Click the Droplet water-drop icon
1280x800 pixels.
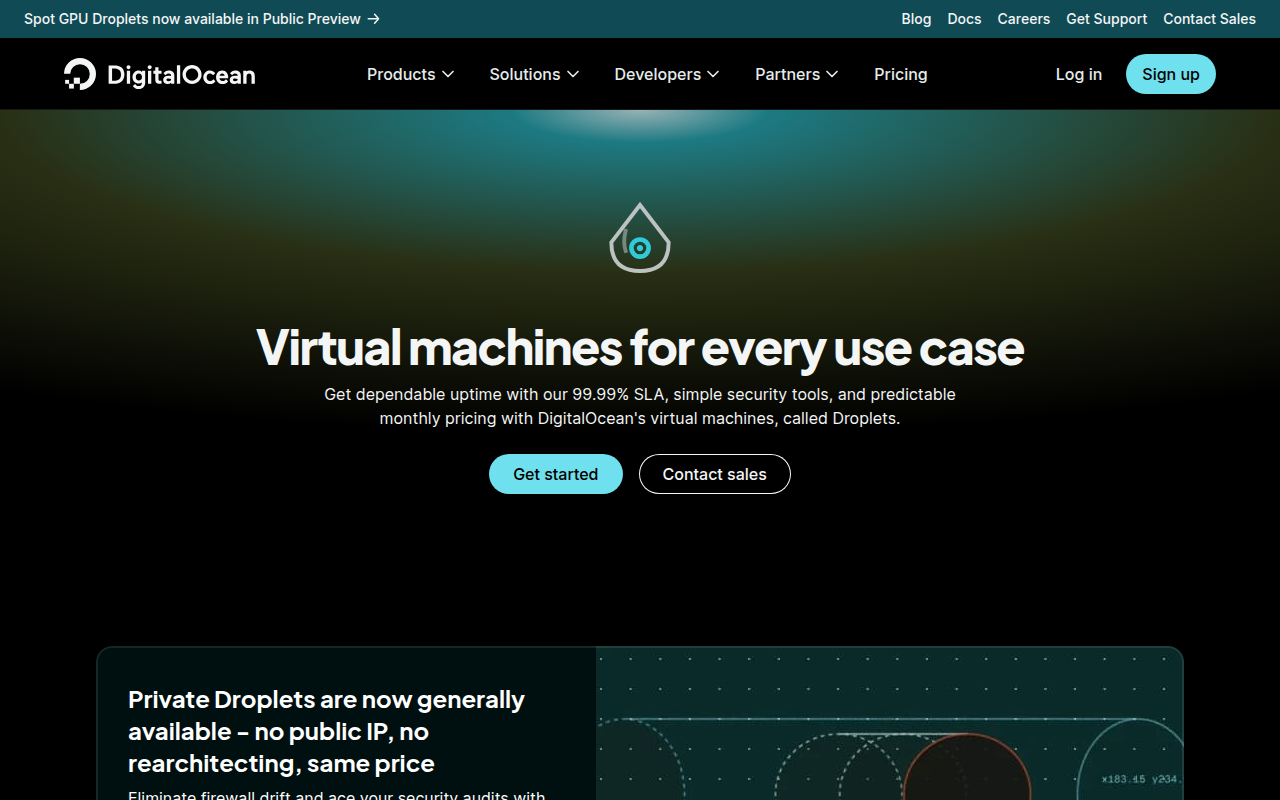coord(640,238)
